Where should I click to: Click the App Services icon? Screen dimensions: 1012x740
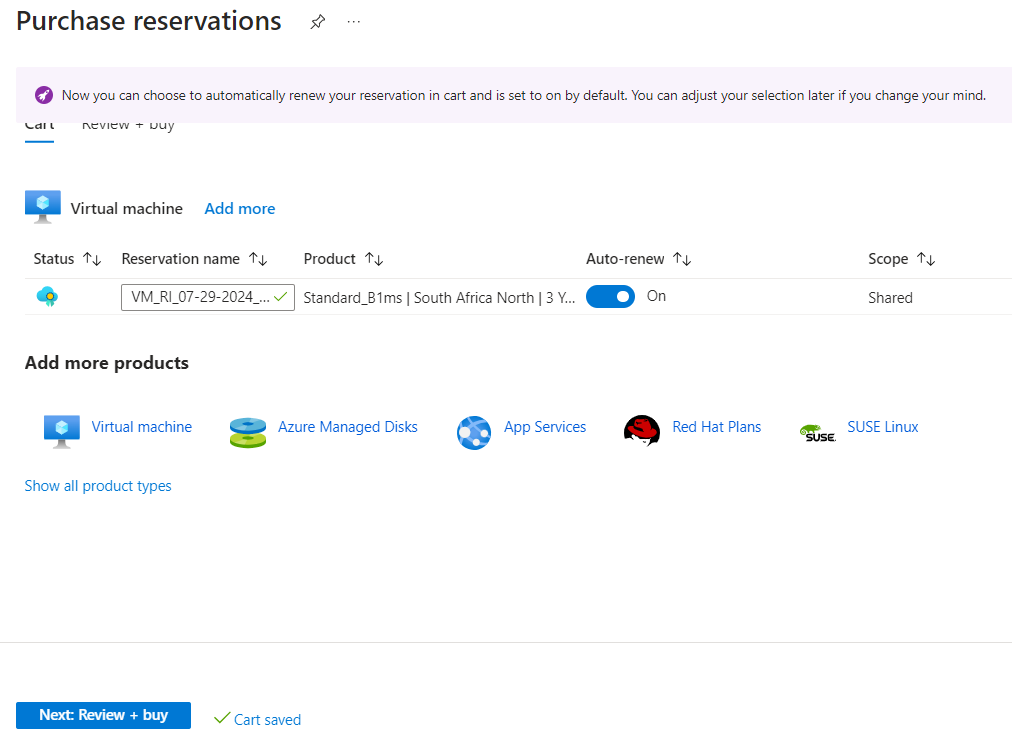tap(474, 432)
